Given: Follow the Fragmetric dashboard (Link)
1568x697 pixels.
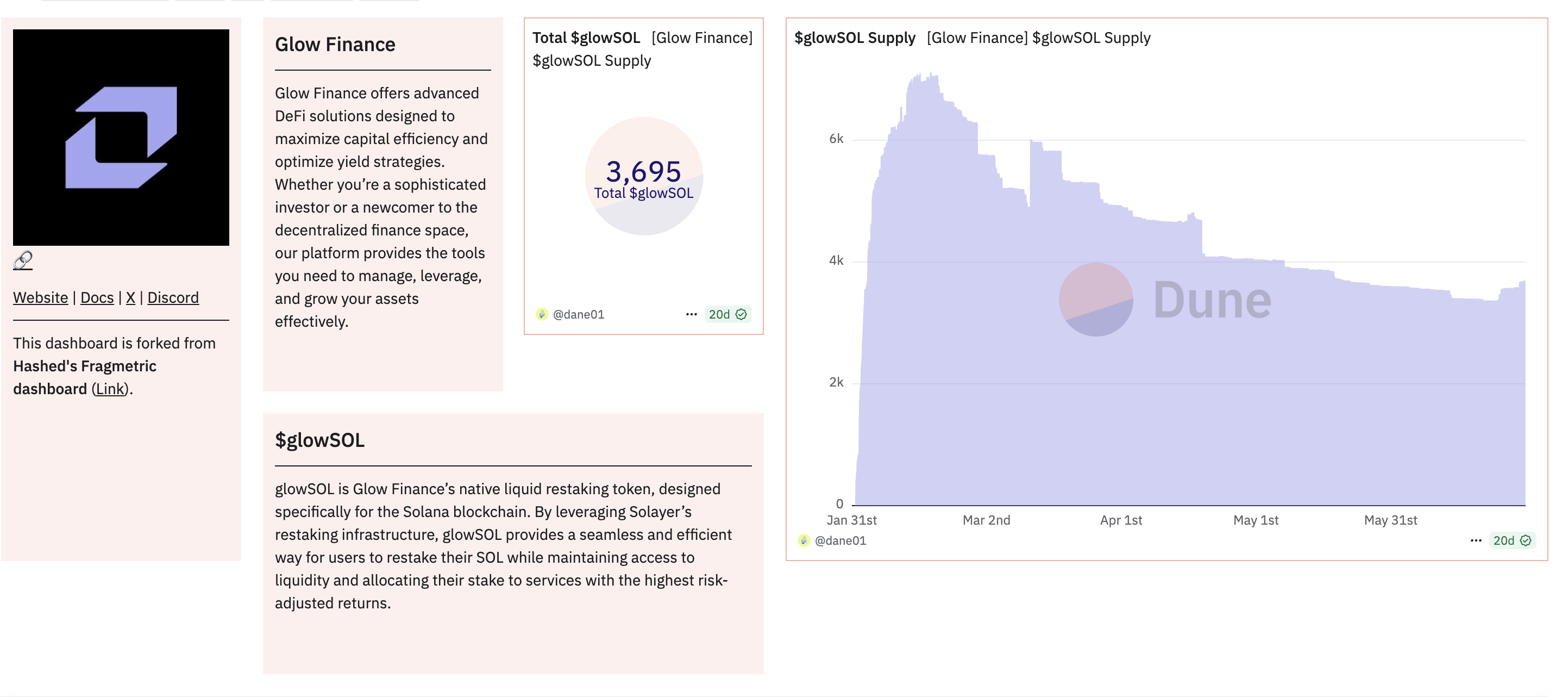Looking at the screenshot, I should [x=110, y=389].
